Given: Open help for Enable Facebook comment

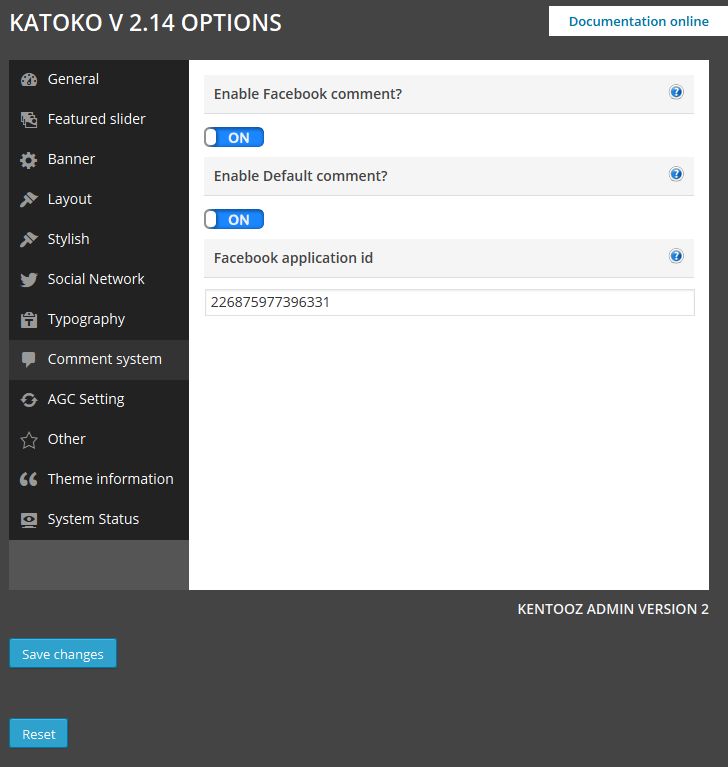Looking at the screenshot, I should coord(676,92).
